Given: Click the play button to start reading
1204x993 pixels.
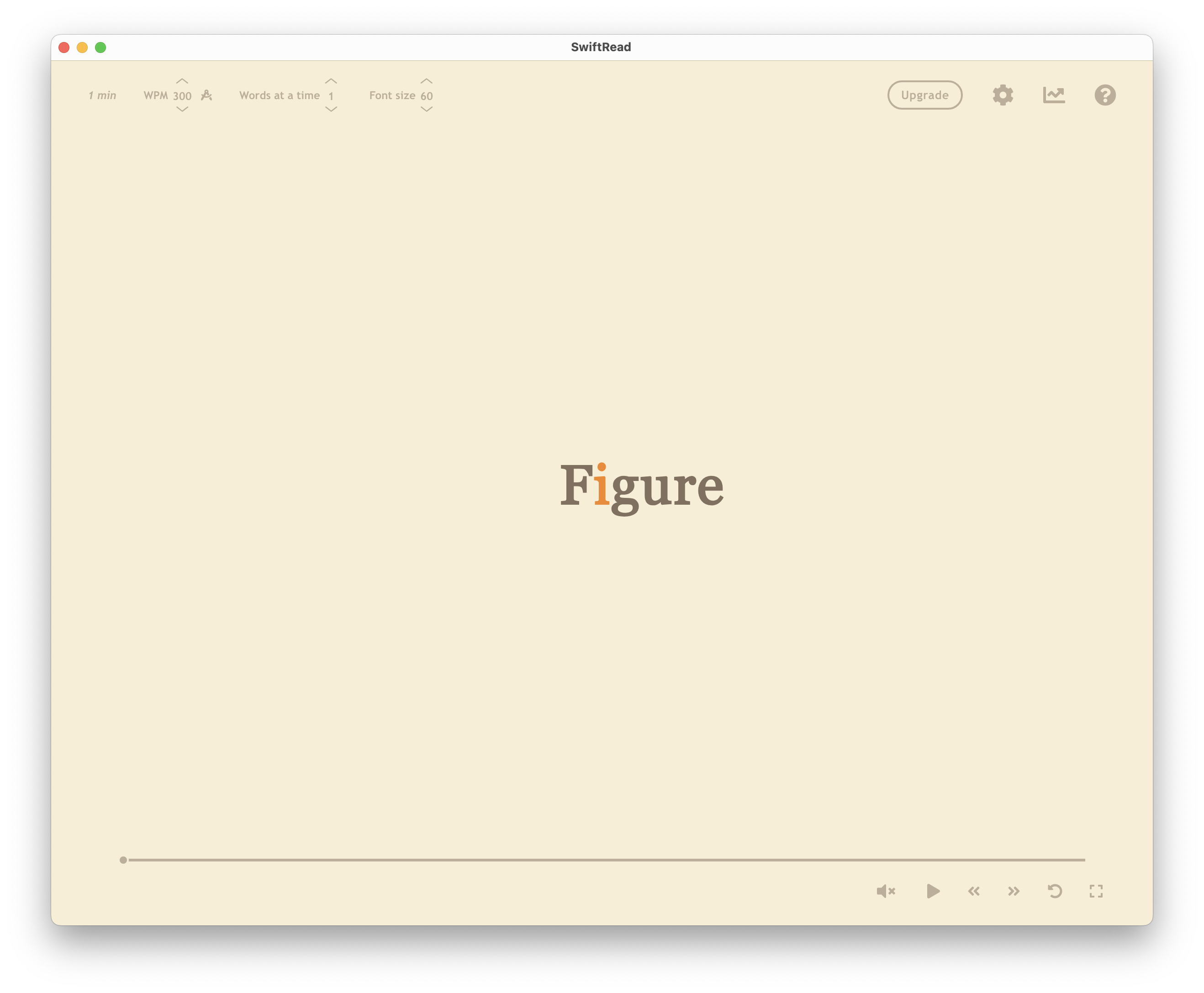Looking at the screenshot, I should point(932,891).
